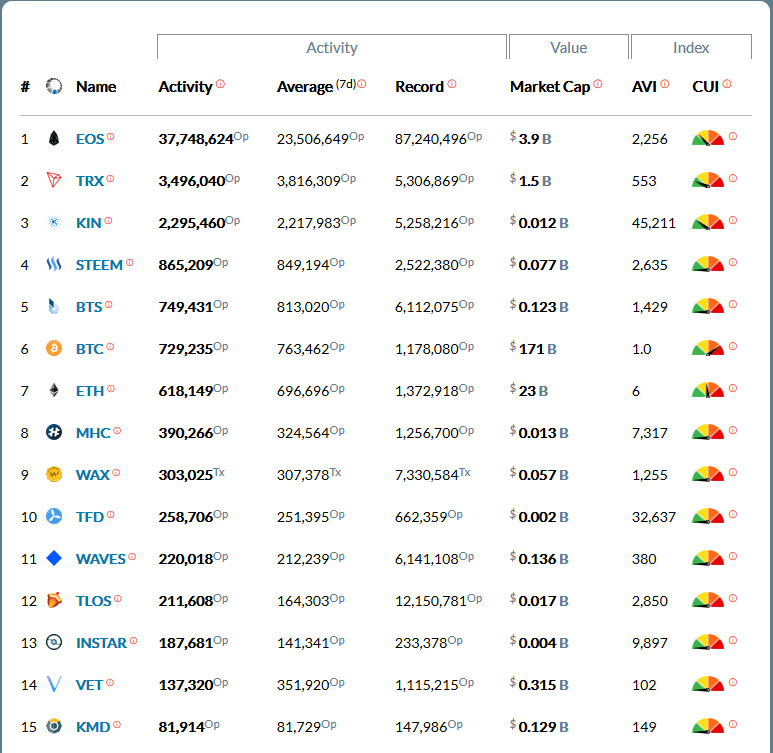
Task: Open the INSTAR coin link
Action: pos(101,643)
